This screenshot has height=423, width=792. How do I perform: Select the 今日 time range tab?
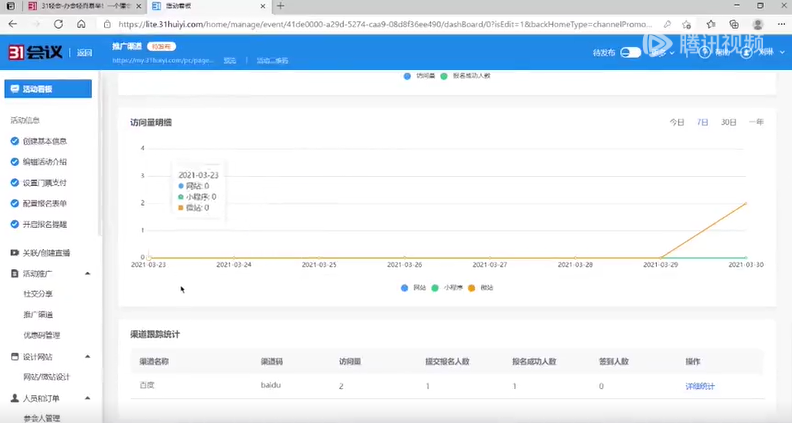coord(677,122)
